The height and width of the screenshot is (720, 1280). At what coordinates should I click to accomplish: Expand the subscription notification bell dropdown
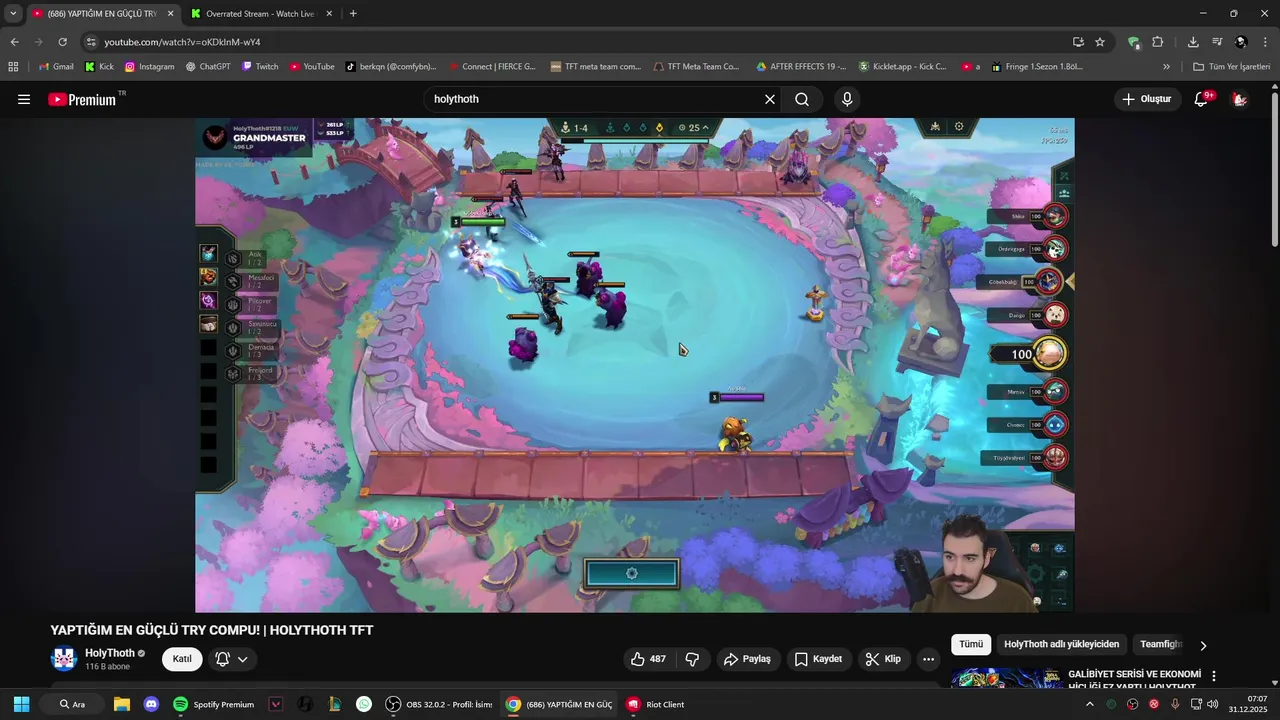(x=231, y=659)
